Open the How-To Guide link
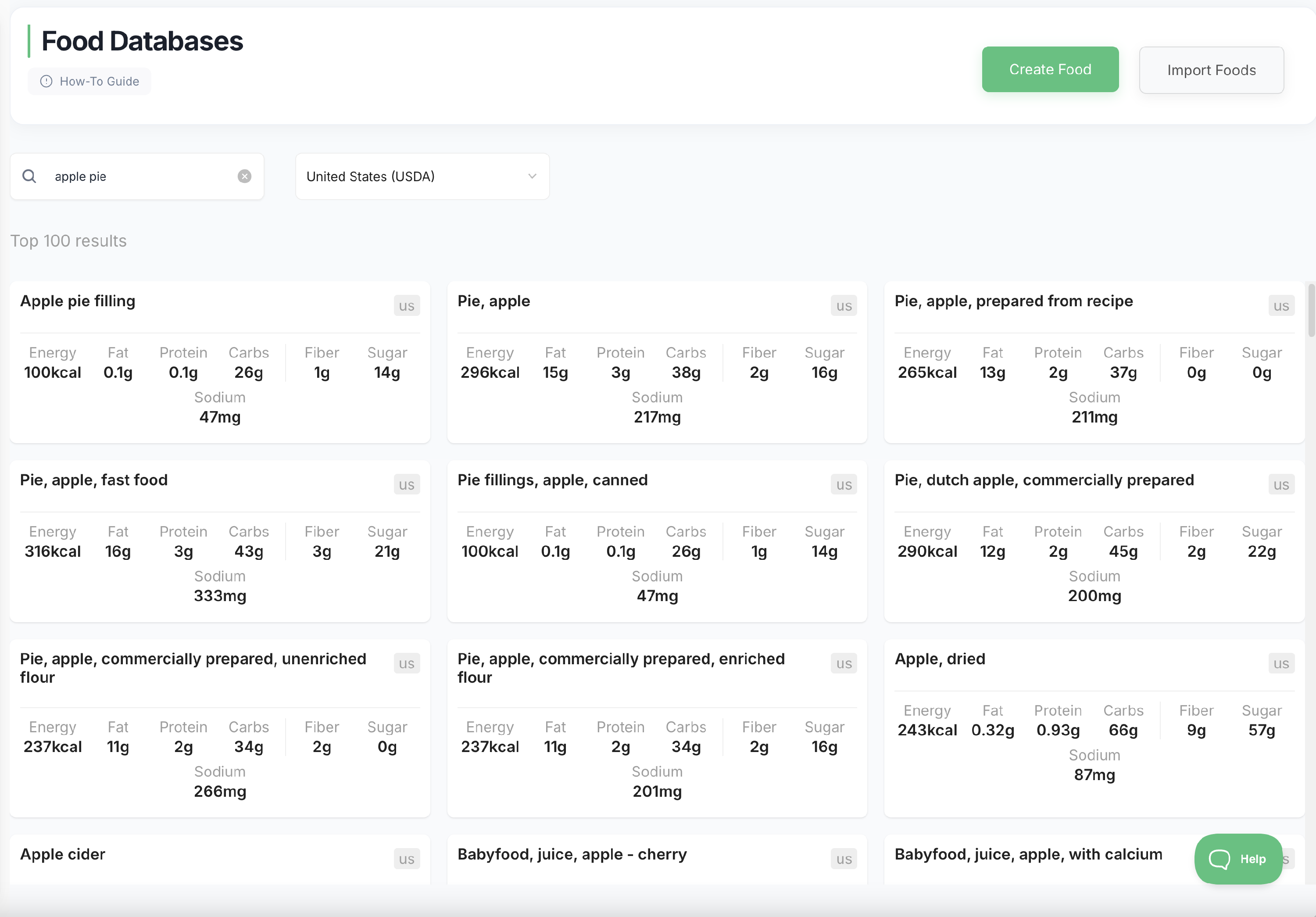Viewport: 1316px width, 917px height. (x=99, y=81)
